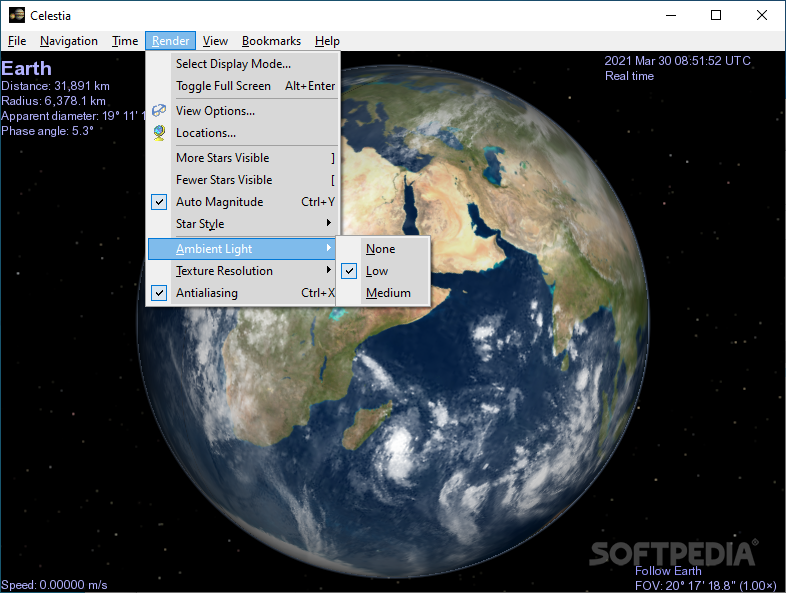Image resolution: width=786 pixels, height=593 pixels.
Task: Open the Help menu
Action: click(x=327, y=41)
